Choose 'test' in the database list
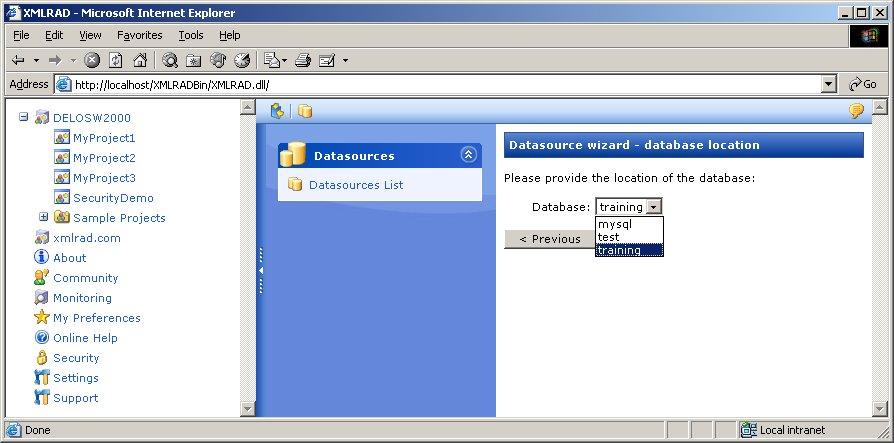 609,237
